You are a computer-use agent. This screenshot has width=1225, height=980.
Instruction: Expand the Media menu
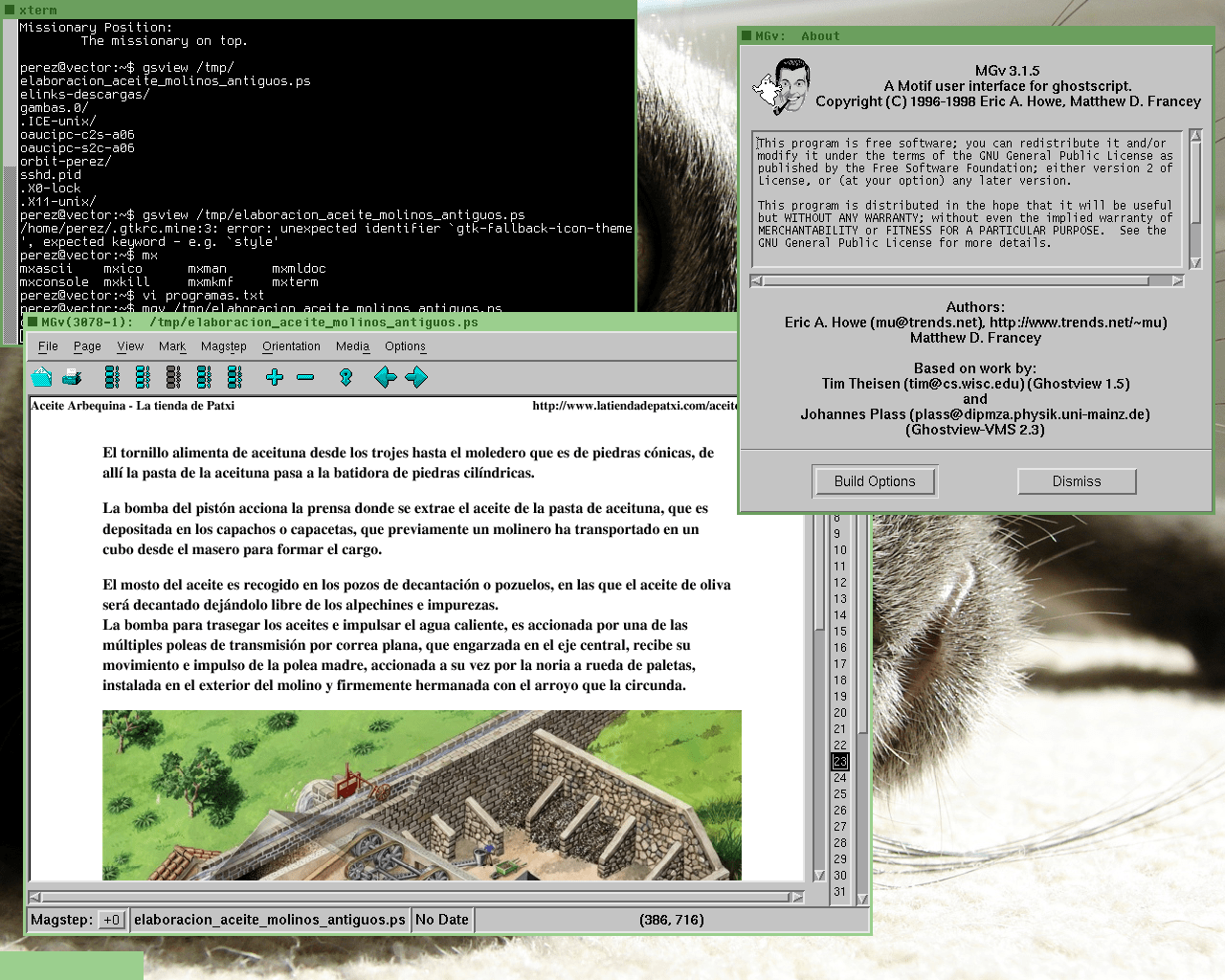point(352,346)
